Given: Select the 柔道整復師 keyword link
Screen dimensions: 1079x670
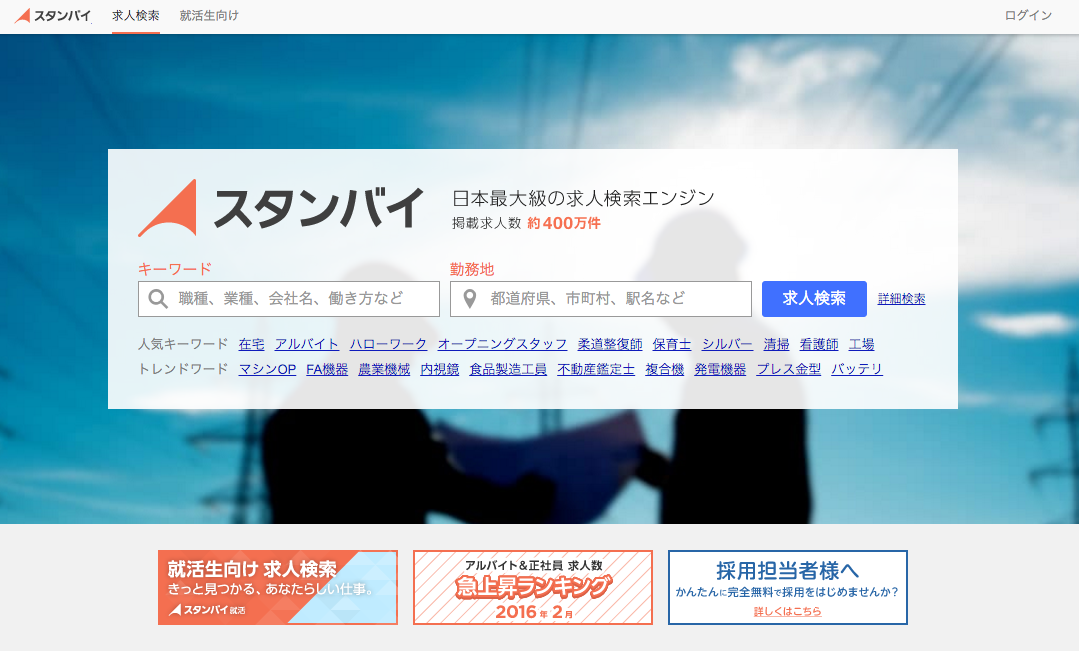Looking at the screenshot, I should [610, 344].
